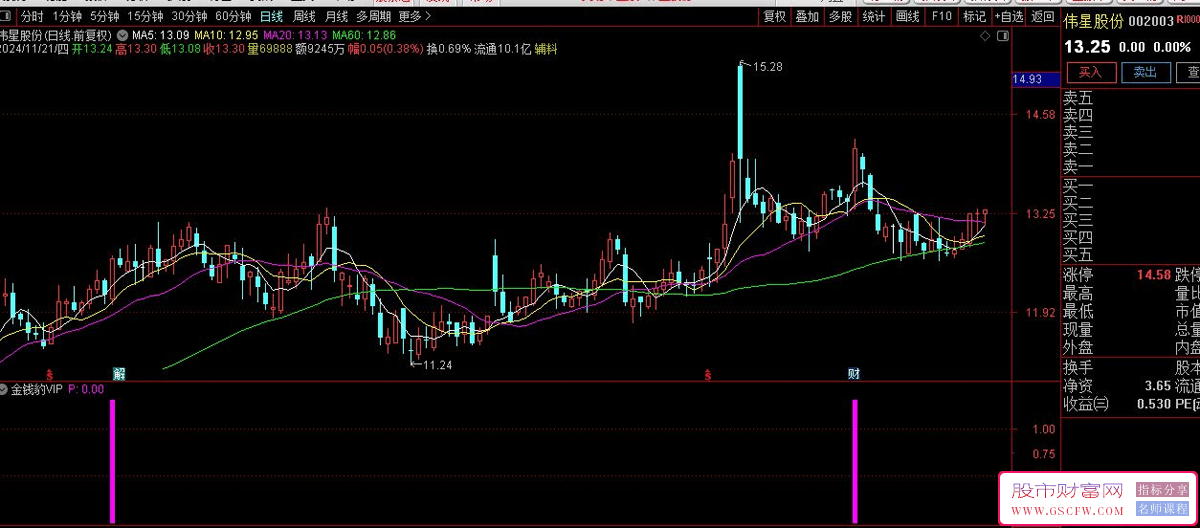Viewport: 1200px width, 528px height.
Task: Click the 叠加 overlay button
Action: pos(807,16)
